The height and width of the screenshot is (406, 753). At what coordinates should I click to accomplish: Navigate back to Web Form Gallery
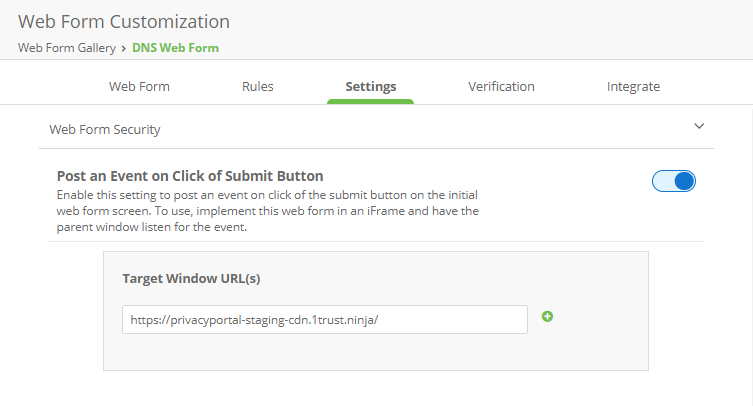tap(66, 48)
